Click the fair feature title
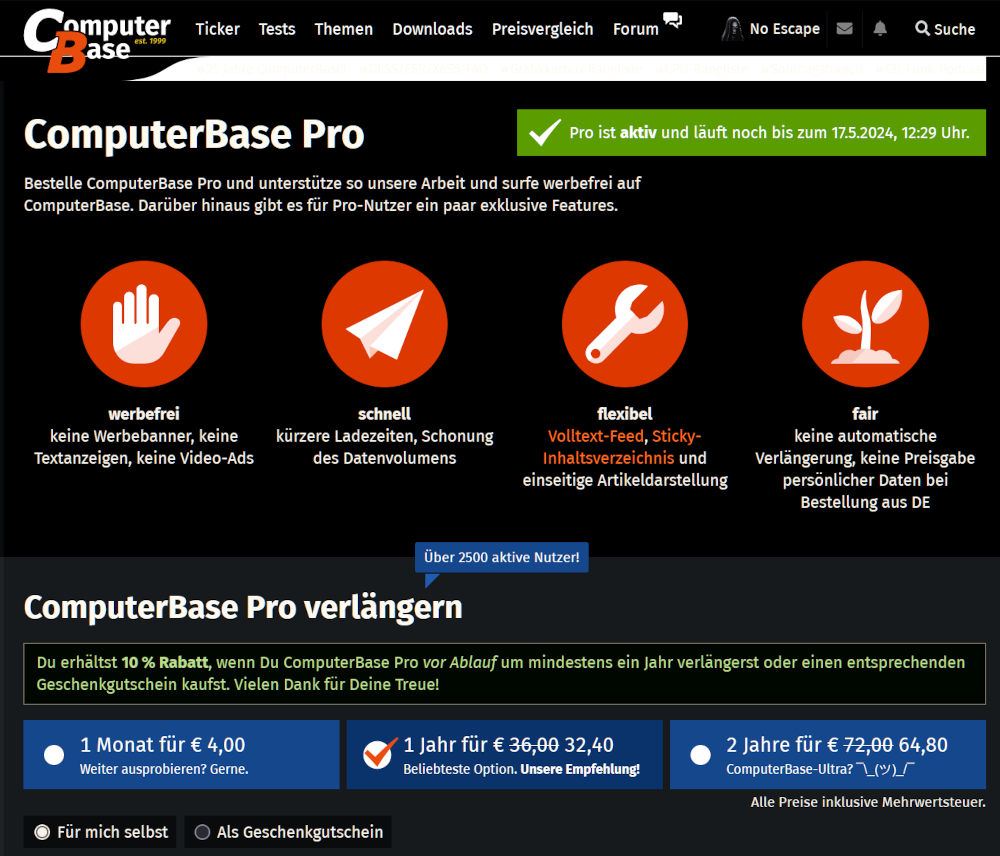Viewport: 1000px width, 856px height. pyautogui.click(x=865, y=414)
